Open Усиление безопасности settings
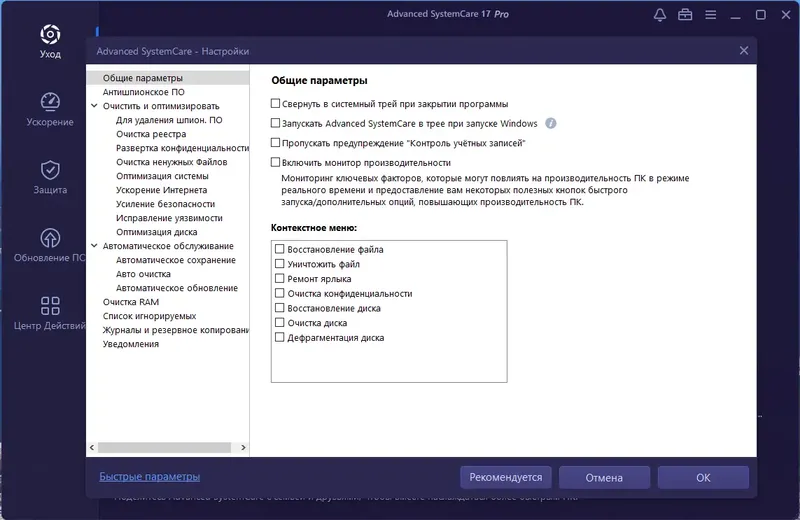Image resolution: width=800 pixels, height=520 pixels. pos(165,204)
